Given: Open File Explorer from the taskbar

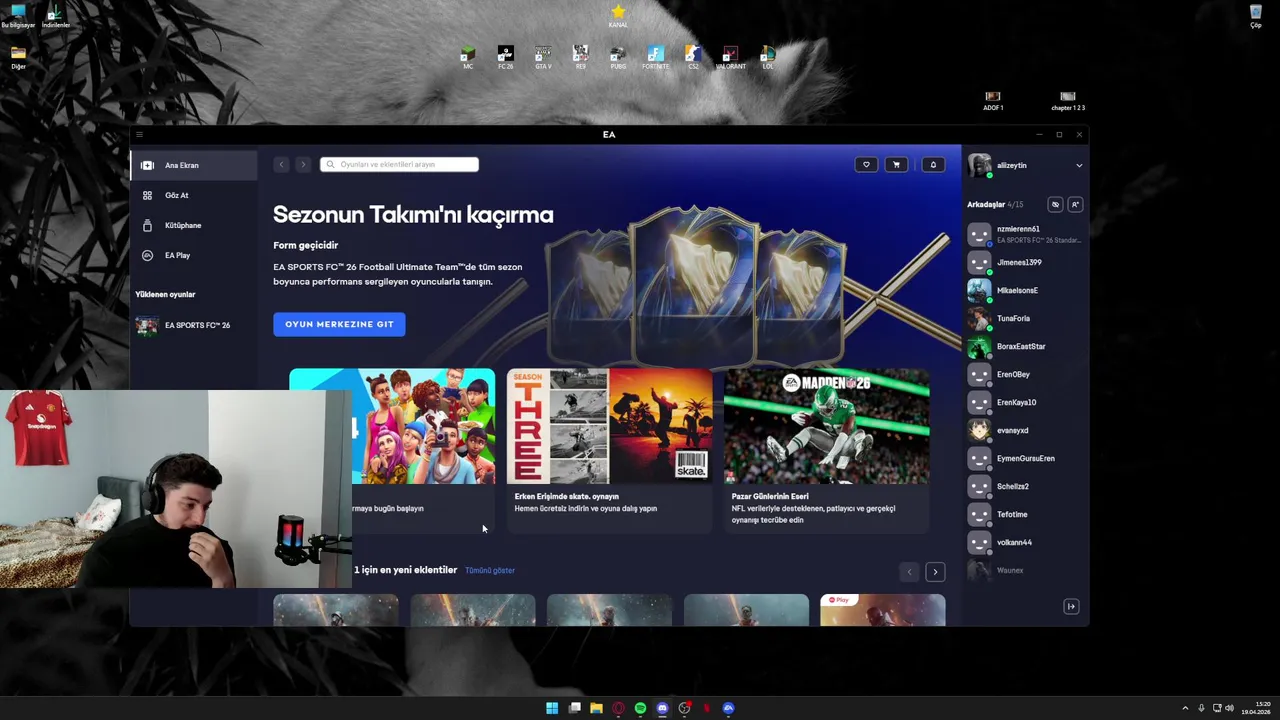Looking at the screenshot, I should tap(596, 708).
